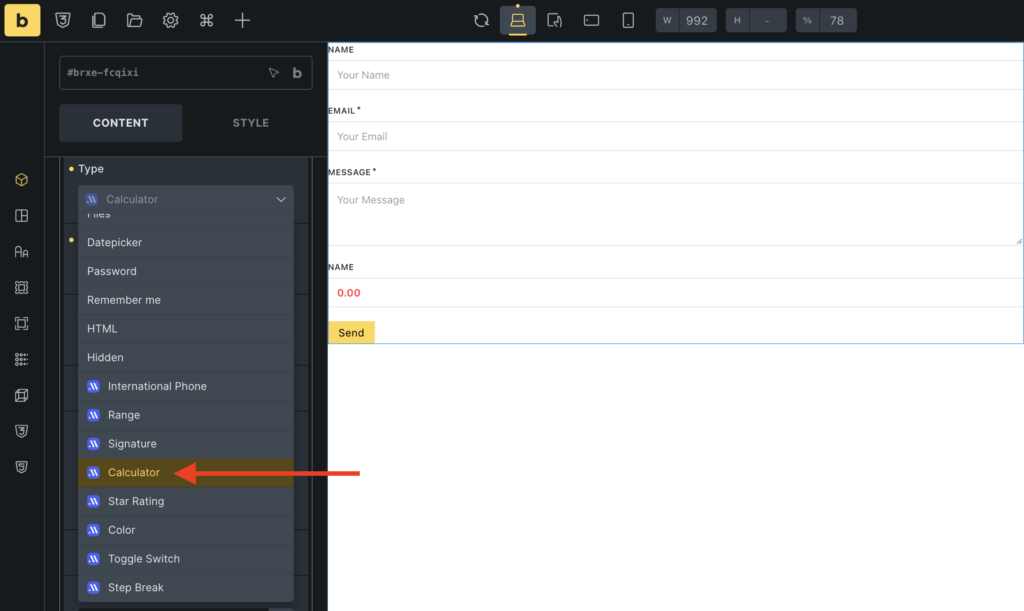Image resolution: width=1024 pixels, height=611 pixels.
Task: Select the highlighted Calculator option
Action: point(185,472)
